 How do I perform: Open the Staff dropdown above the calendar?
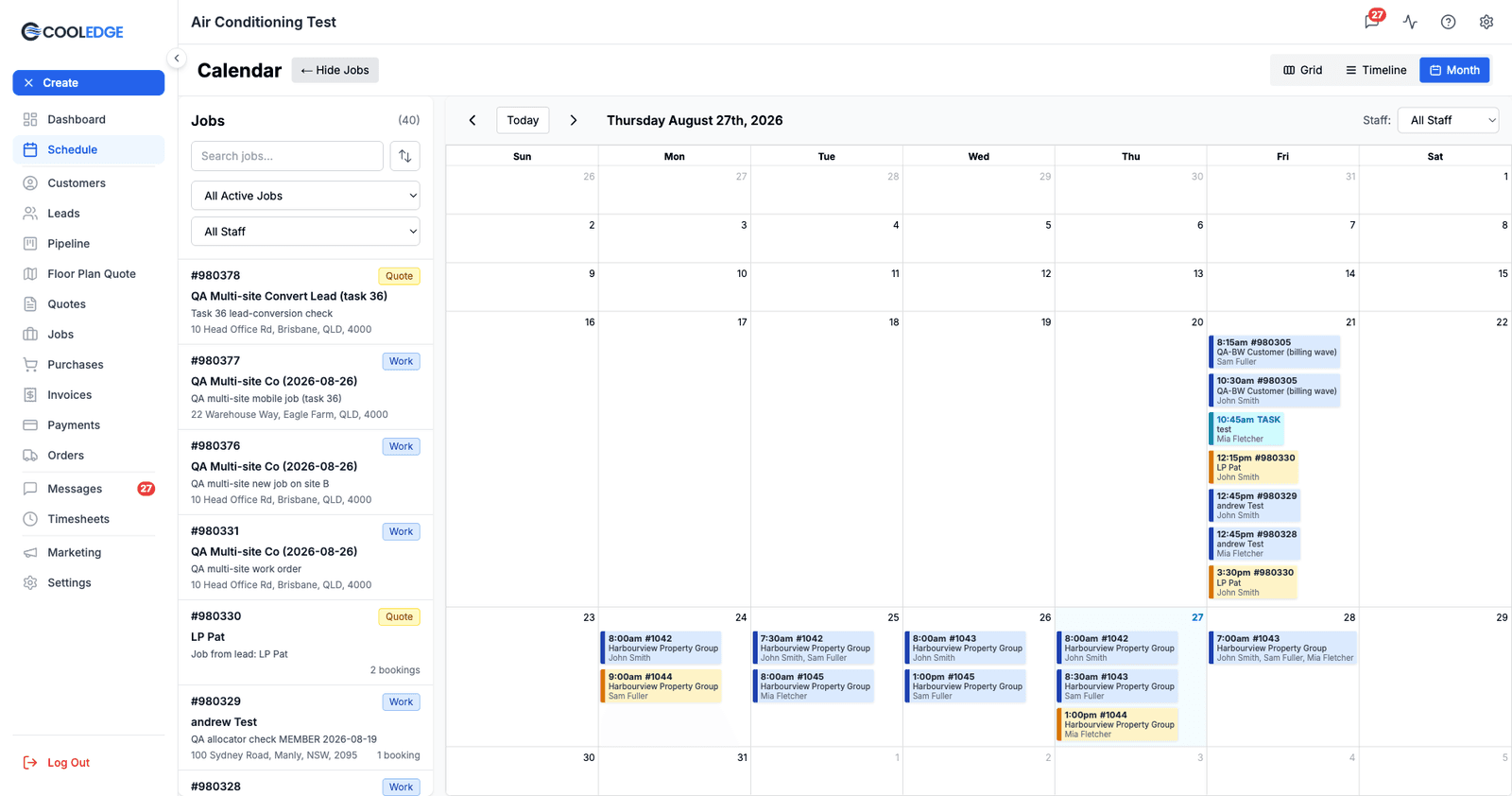[x=1448, y=120]
